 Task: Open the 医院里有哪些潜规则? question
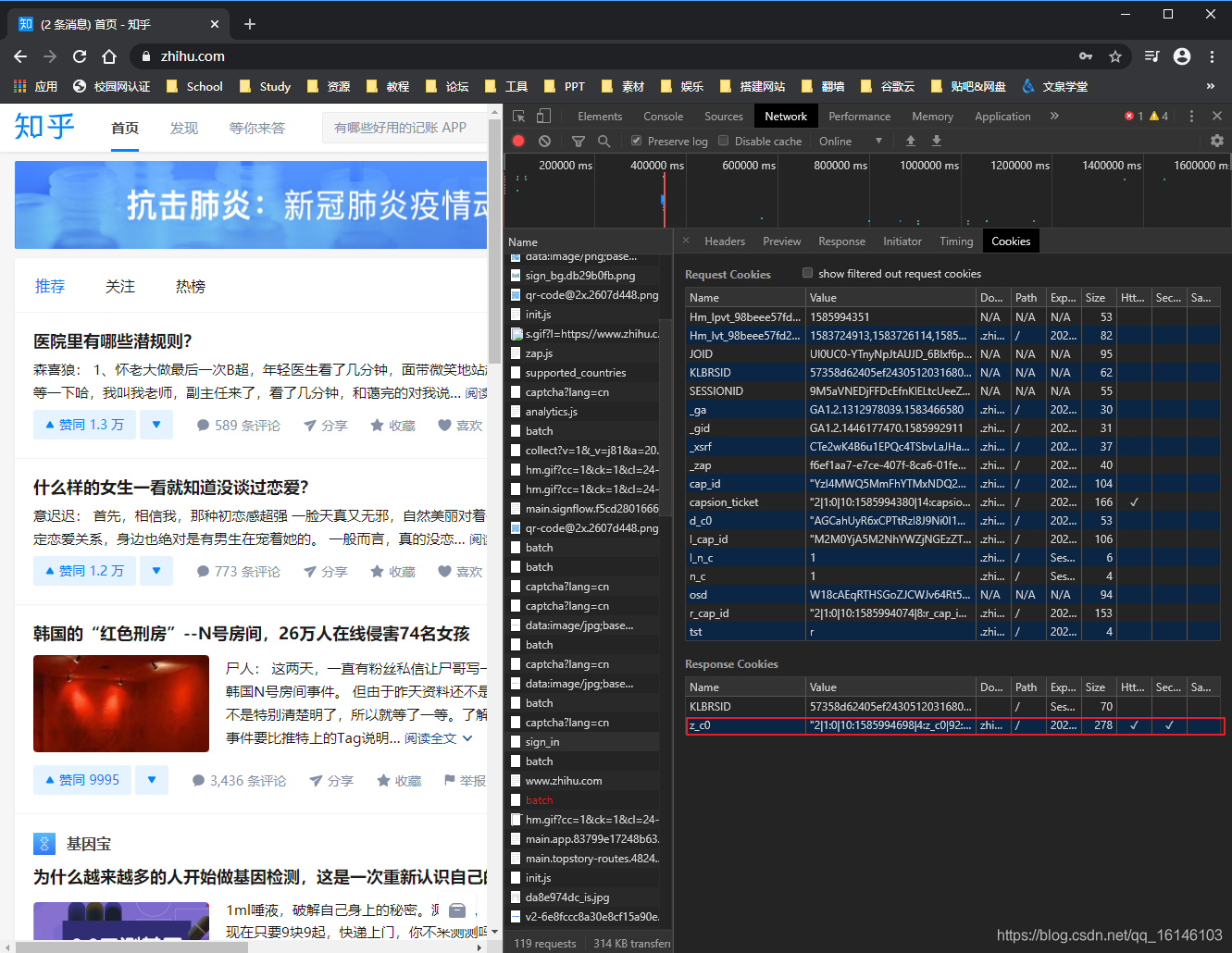pyautogui.click(x=113, y=340)
